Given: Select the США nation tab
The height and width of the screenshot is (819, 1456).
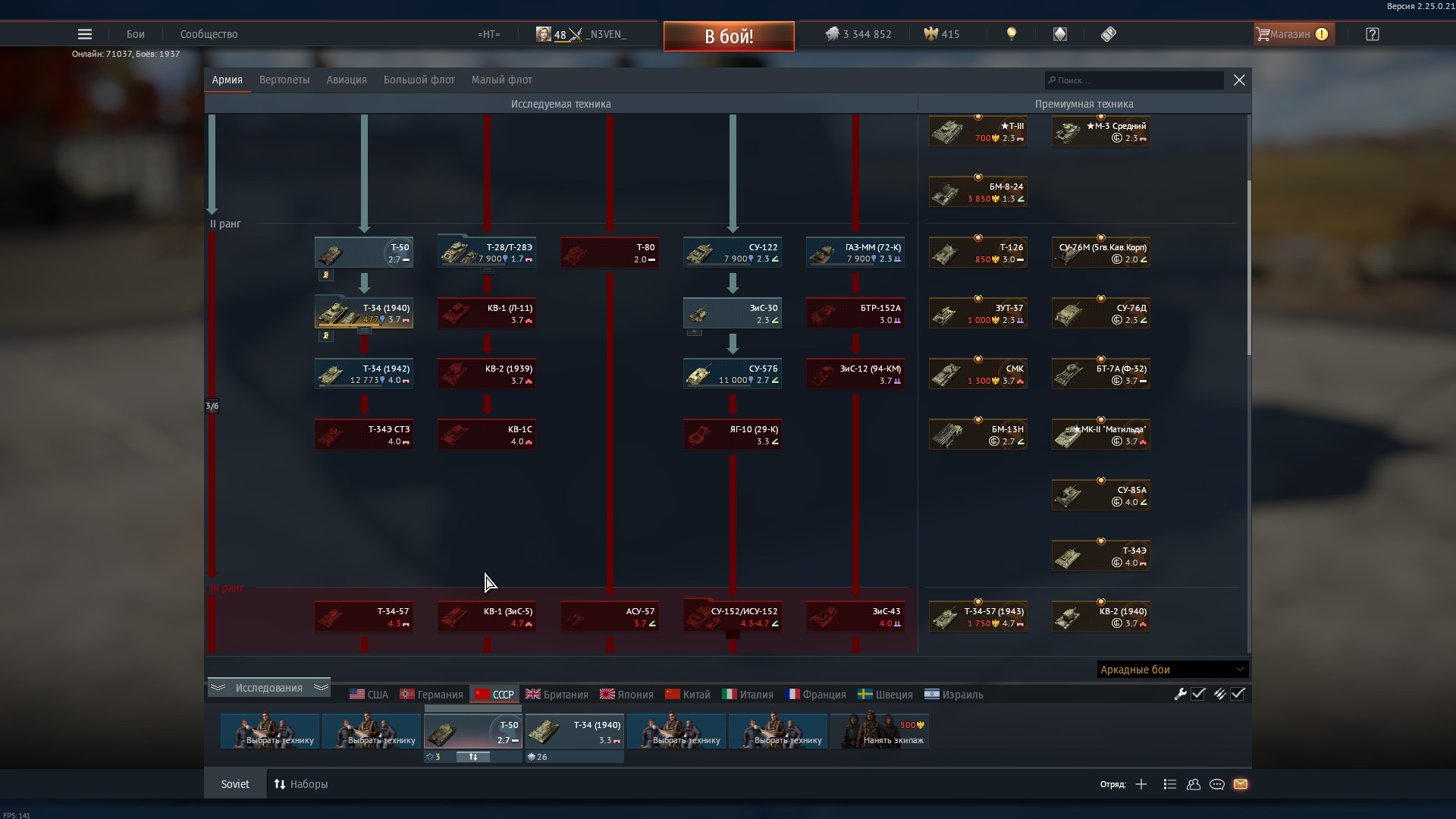Looking at the screenshot, I should pos(369,695).
